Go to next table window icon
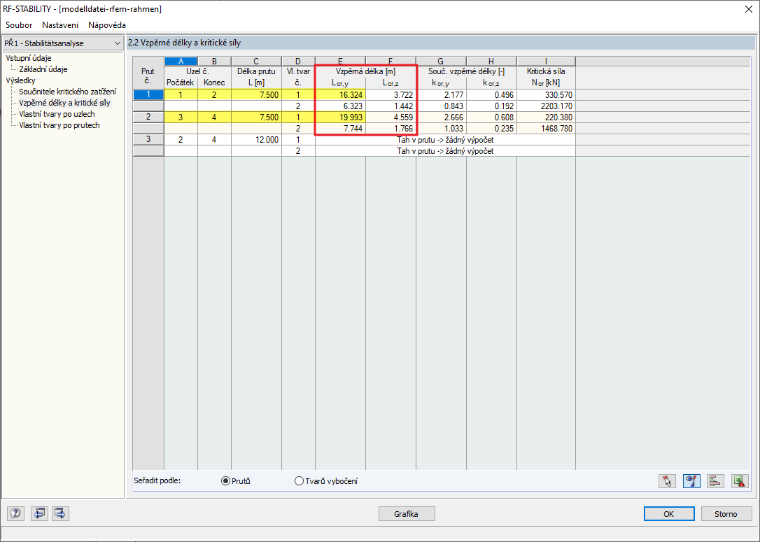This screenshot has width=760, height=542. pyautogui.click(x=60, y=513)
